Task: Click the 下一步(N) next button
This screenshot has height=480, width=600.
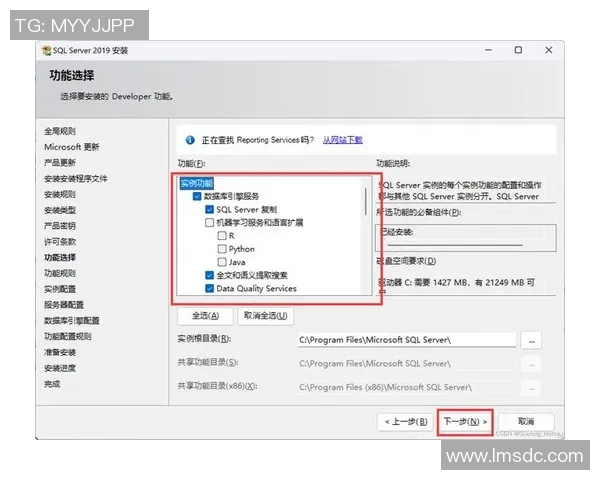Action: point(465,422)
